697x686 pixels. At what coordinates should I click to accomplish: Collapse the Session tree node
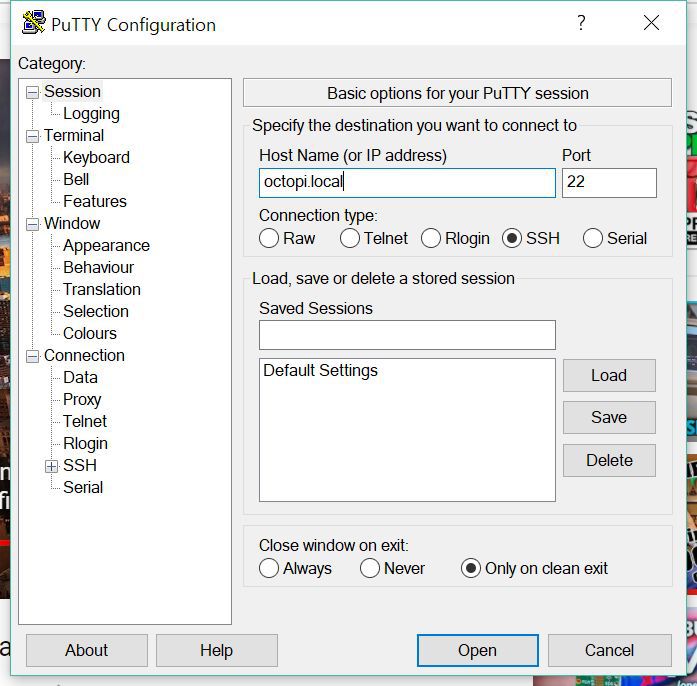(x=32, y=92)
